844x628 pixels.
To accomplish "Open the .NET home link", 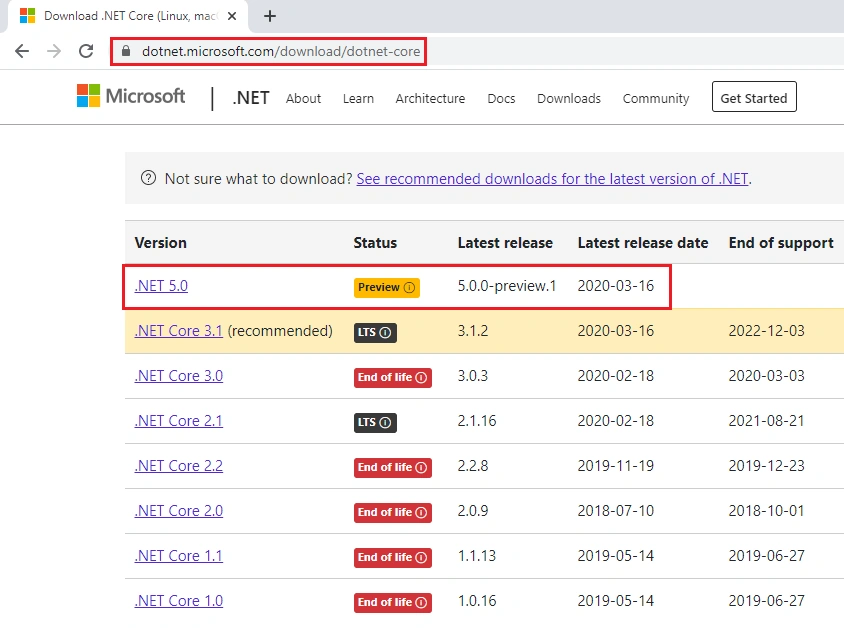I will point(251,98).
